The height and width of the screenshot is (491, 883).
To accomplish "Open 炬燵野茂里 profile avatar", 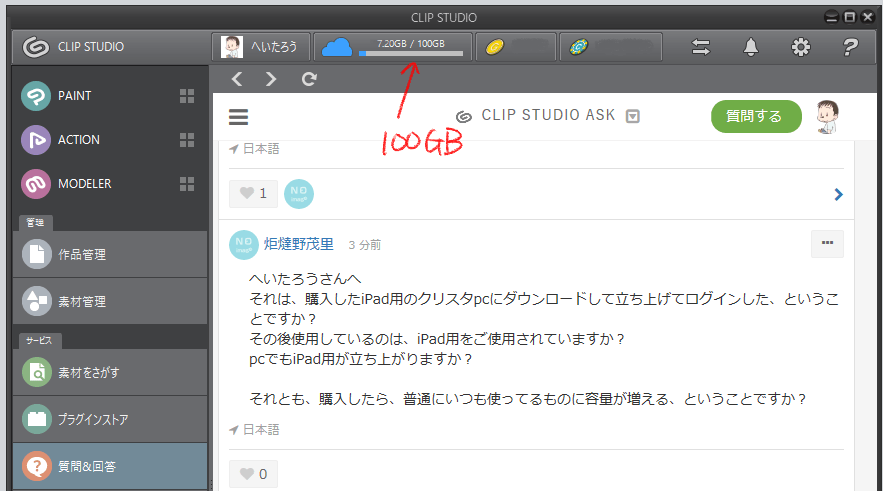I will (244, 244).
